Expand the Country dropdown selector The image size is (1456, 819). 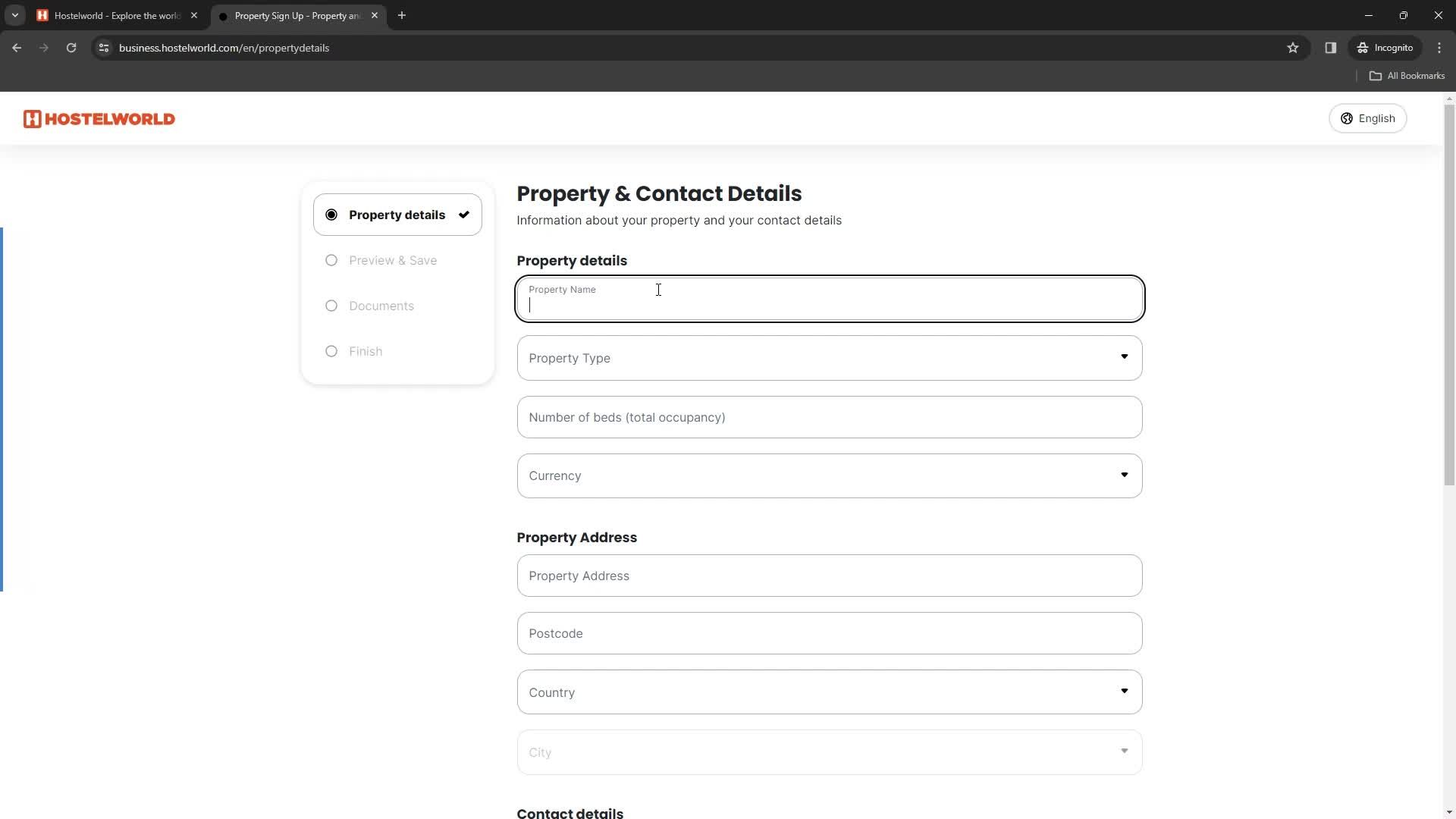click(x=829, y=691)
